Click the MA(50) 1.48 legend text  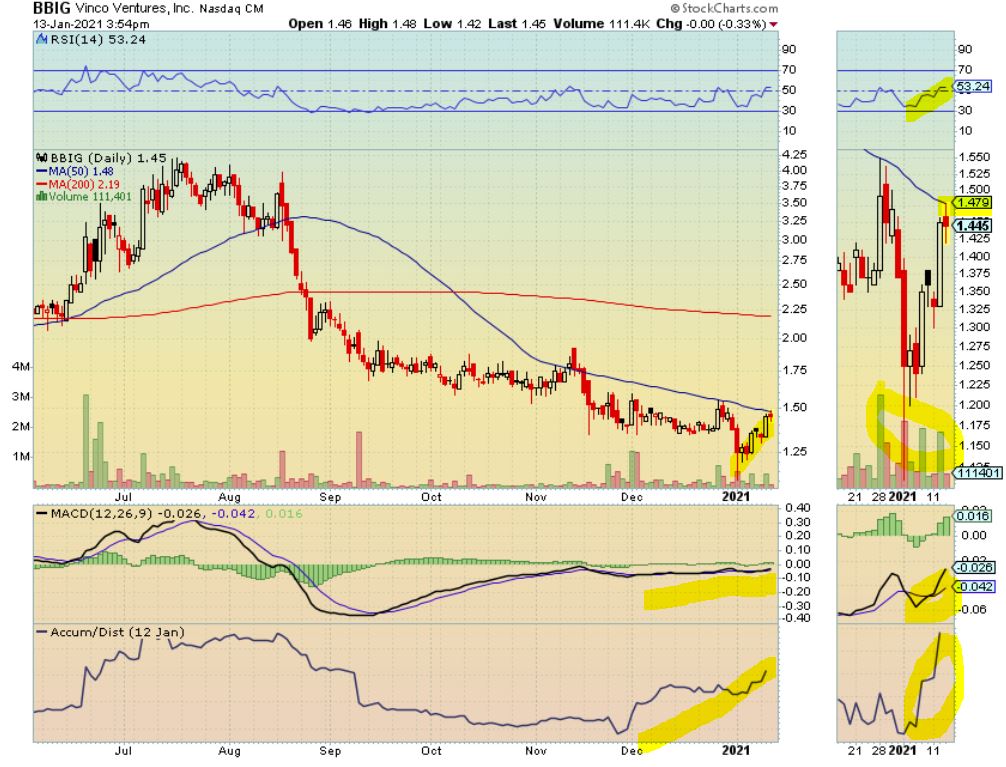[x=81, y=171]
